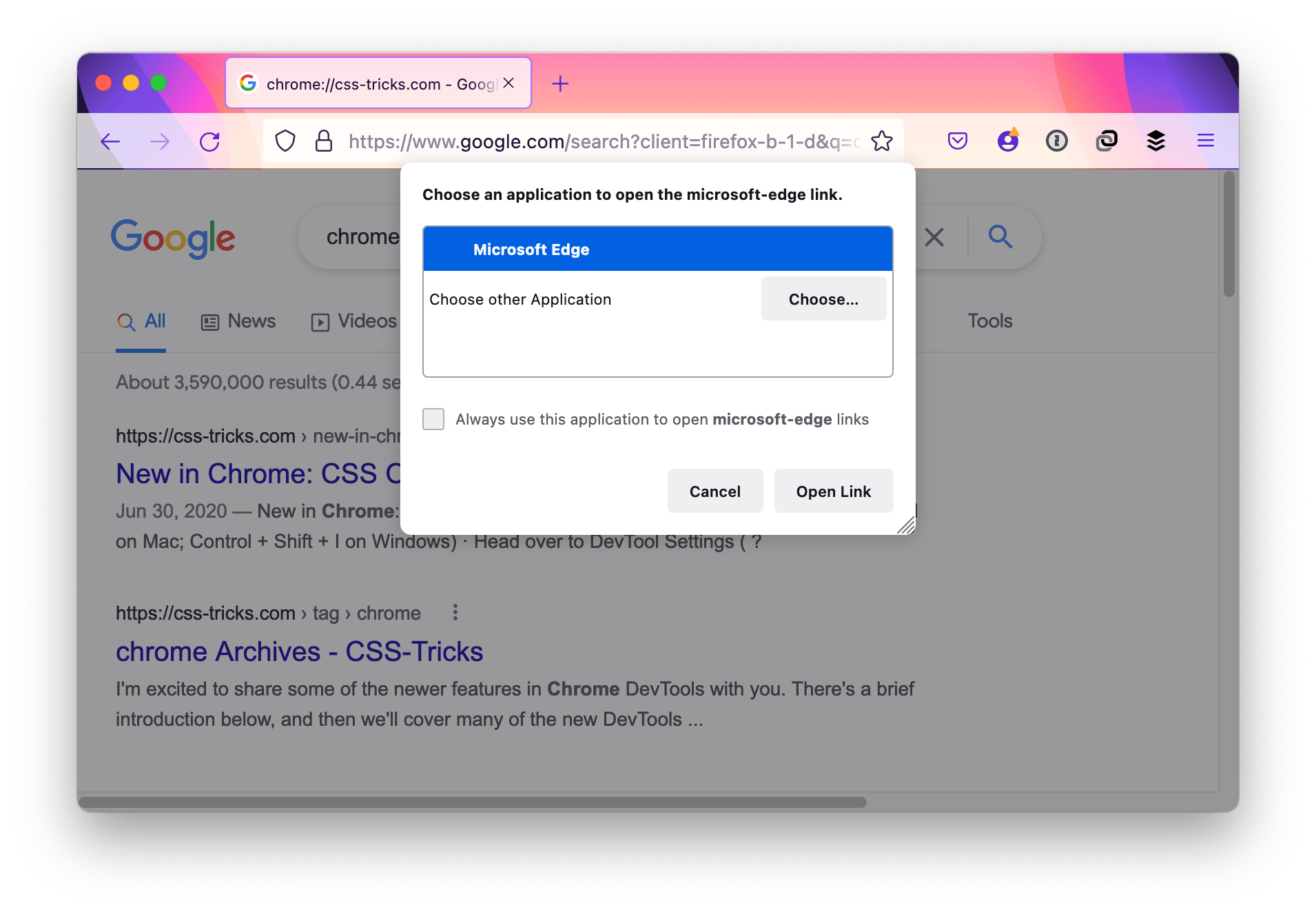The height and width of the screenshot is (914, 1316).
Task: Select Microsoft Edge in application list
Action: click(x=658, y=250)
